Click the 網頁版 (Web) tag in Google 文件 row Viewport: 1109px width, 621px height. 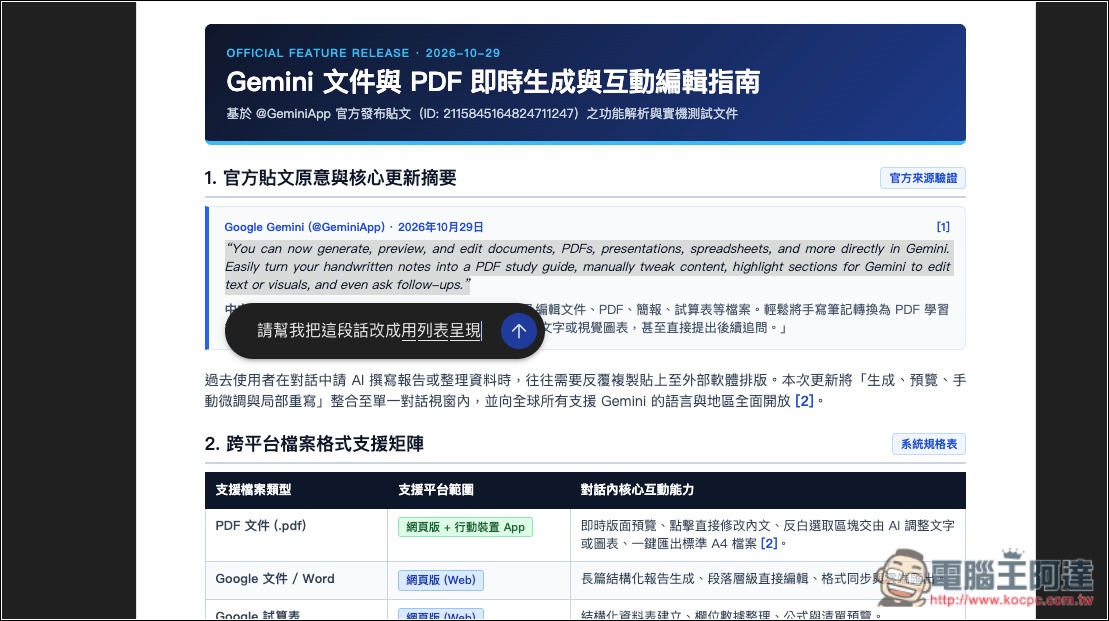click(x=441, y=580)
